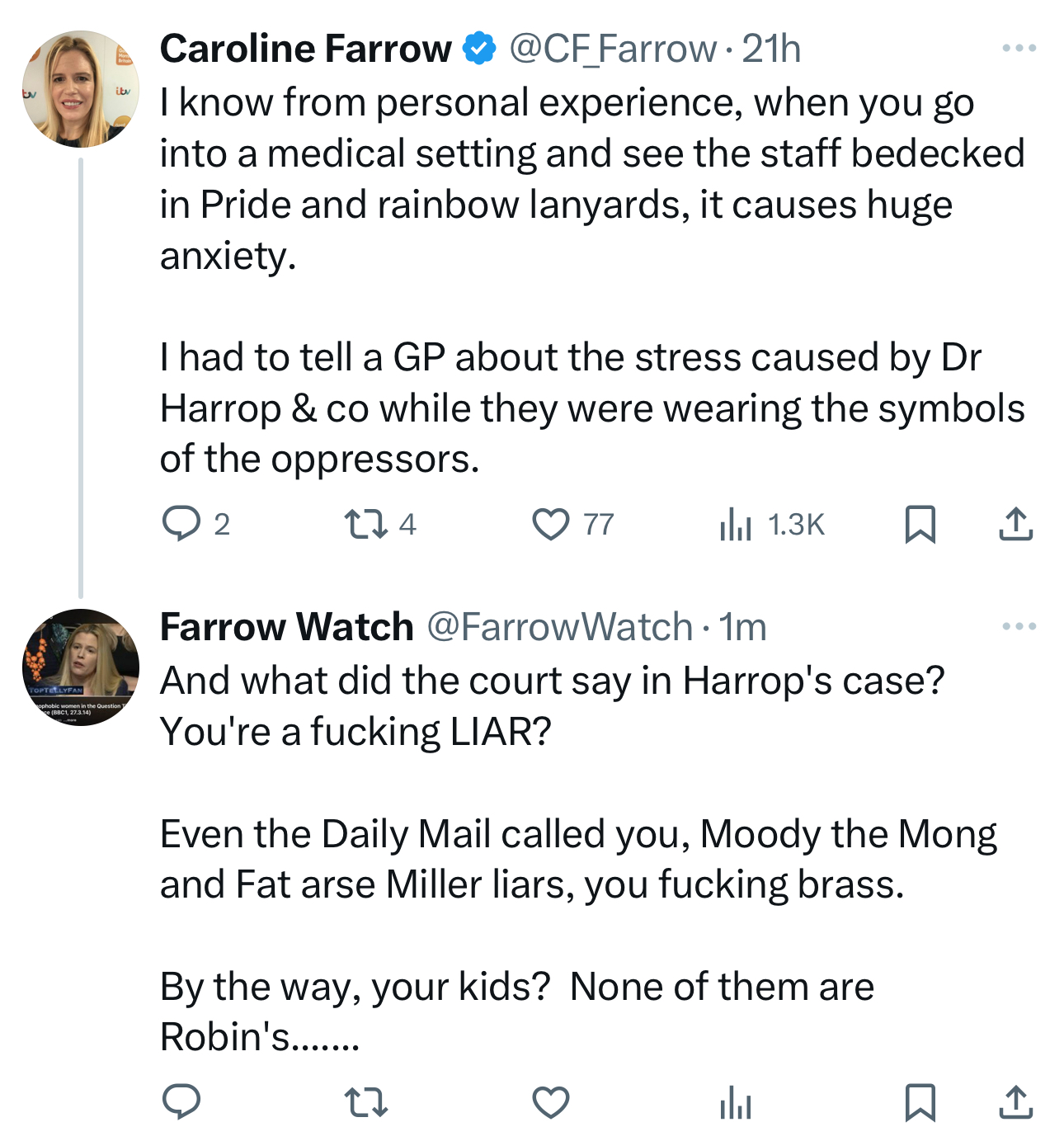
Task: View analytics for Caroline Farrow's tweet
Action: tap(735, 524)
